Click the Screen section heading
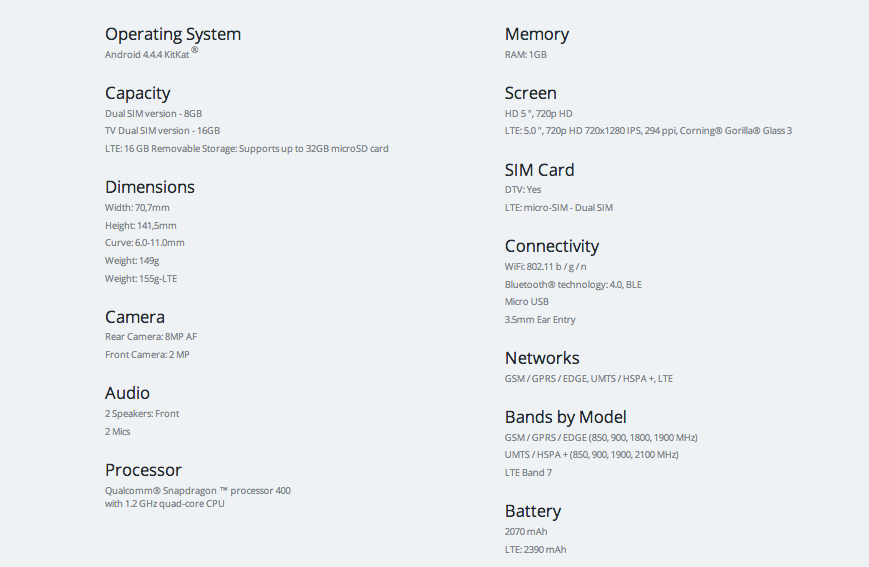The width and height of the screenshot is (869, 567). tap(530, 93)
